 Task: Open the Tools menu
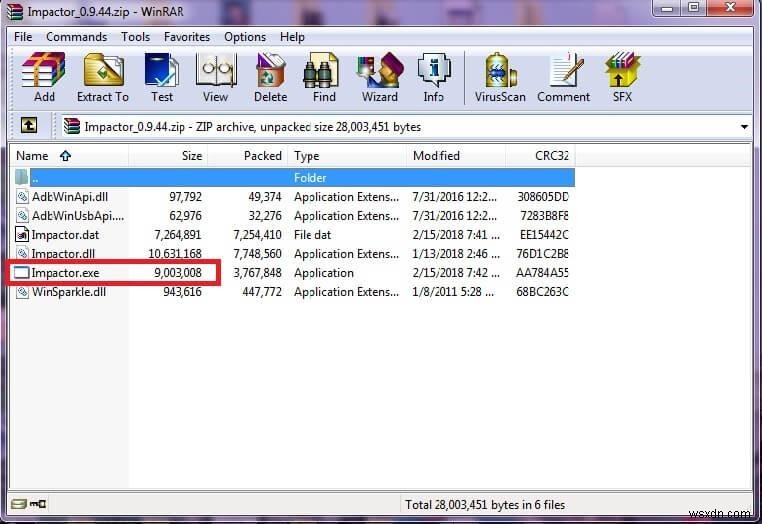pos(135,37)
